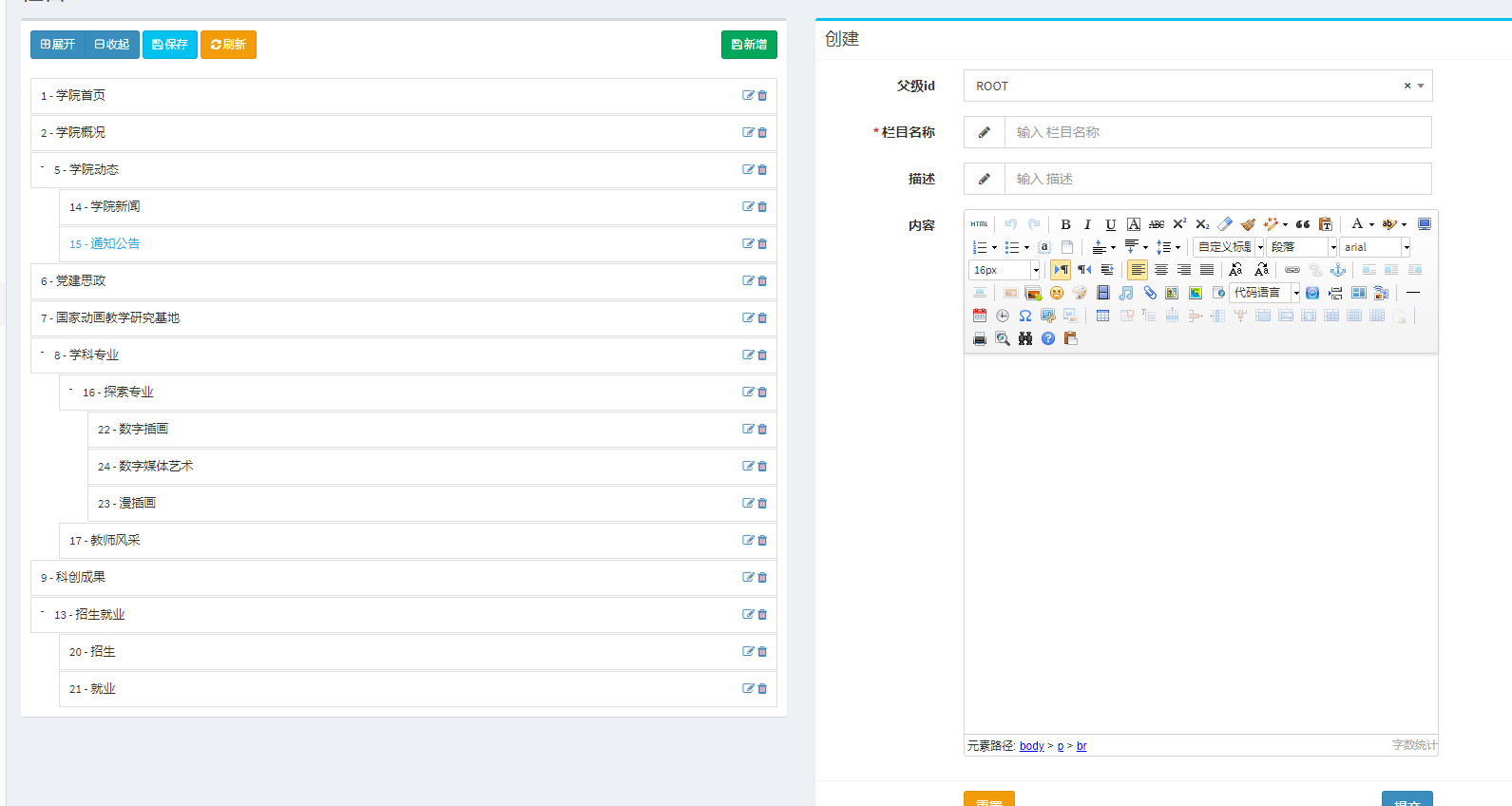Clear the ROOT selection with x
This screenshot has height=806, width=1512.
1407,86
